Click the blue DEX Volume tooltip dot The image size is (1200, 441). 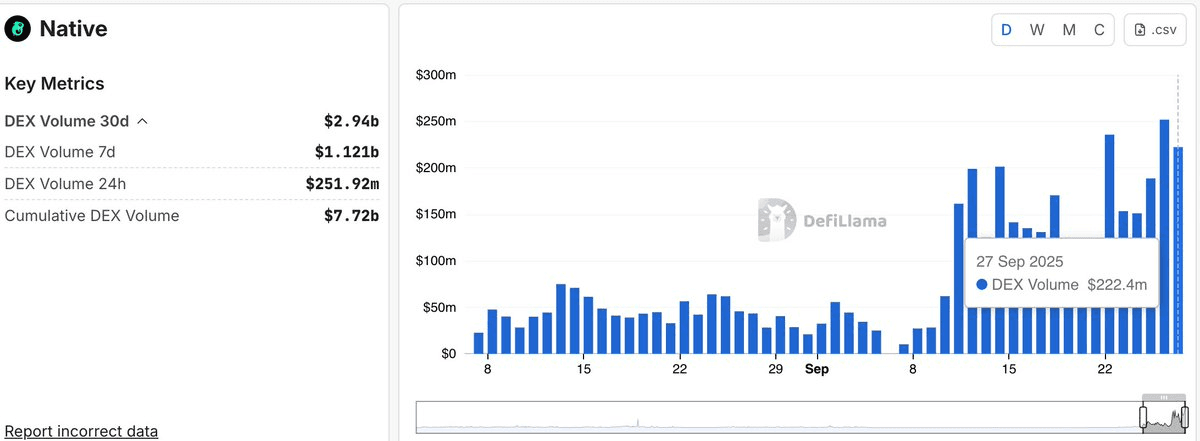(981, 285)
